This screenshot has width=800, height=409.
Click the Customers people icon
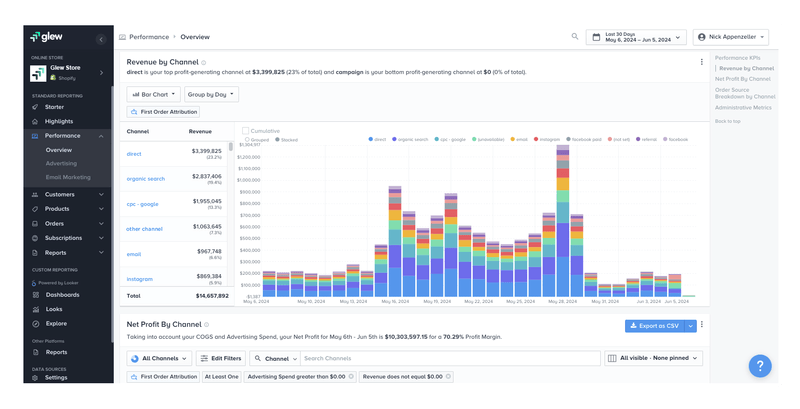coord(35,195)
